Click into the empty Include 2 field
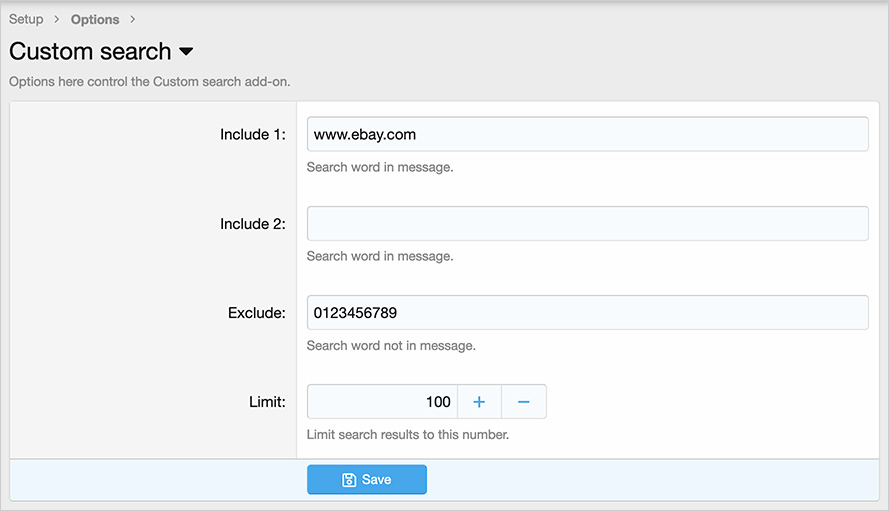 click(587, 224)
